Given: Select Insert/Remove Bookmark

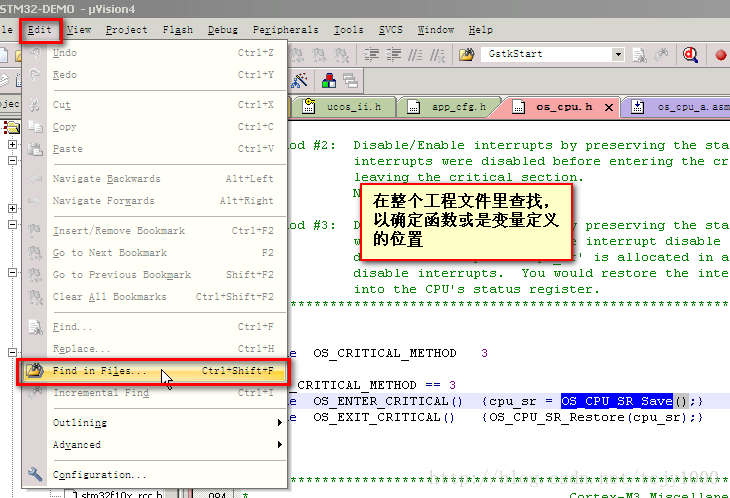Looking at the screenshot, I should pos(155,231).
